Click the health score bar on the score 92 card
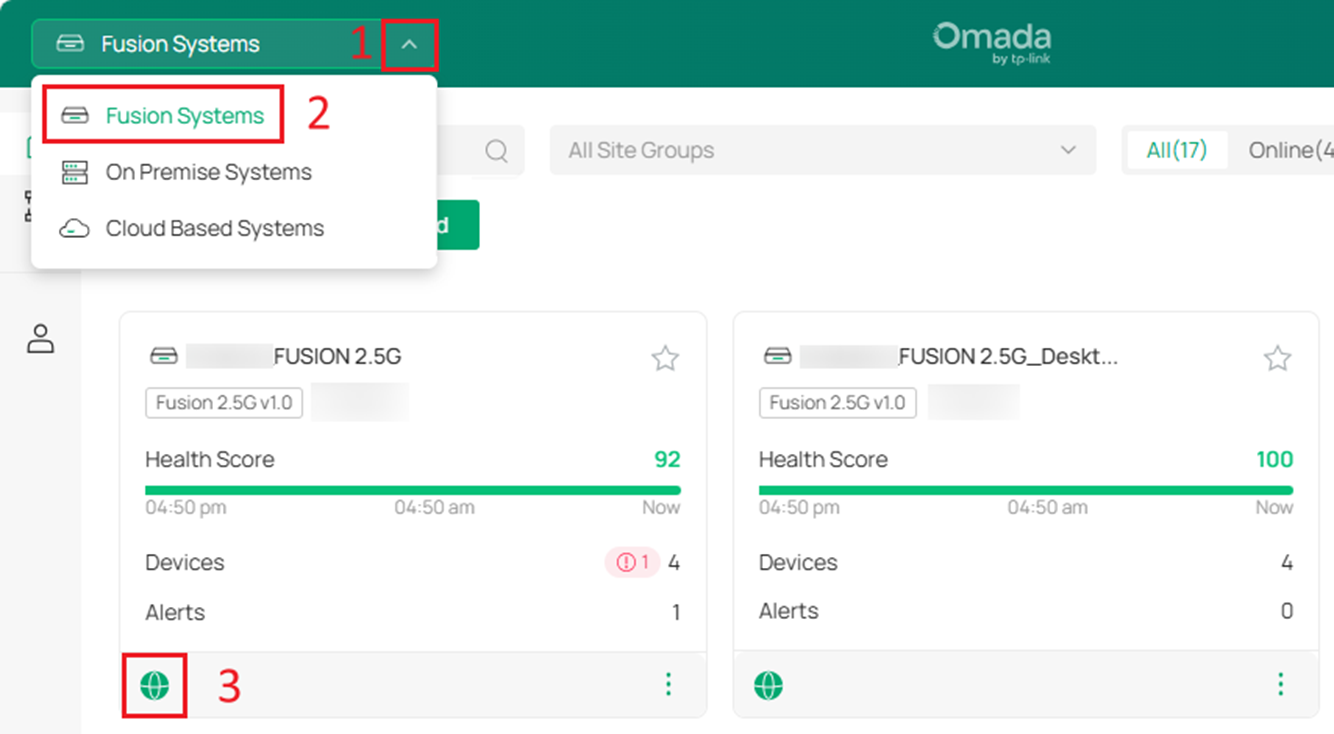Viewport: 1334px width, 734px height. 413,490
